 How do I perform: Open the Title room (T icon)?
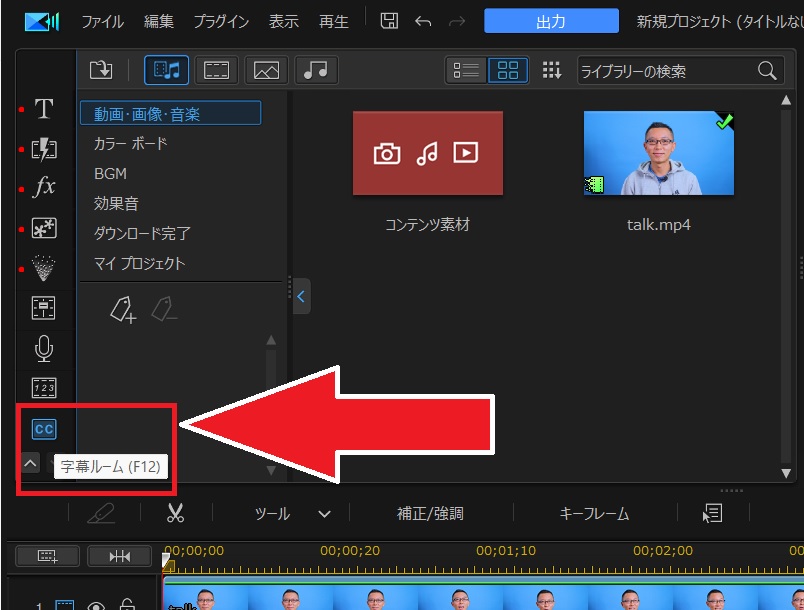(x=44, y=109)
